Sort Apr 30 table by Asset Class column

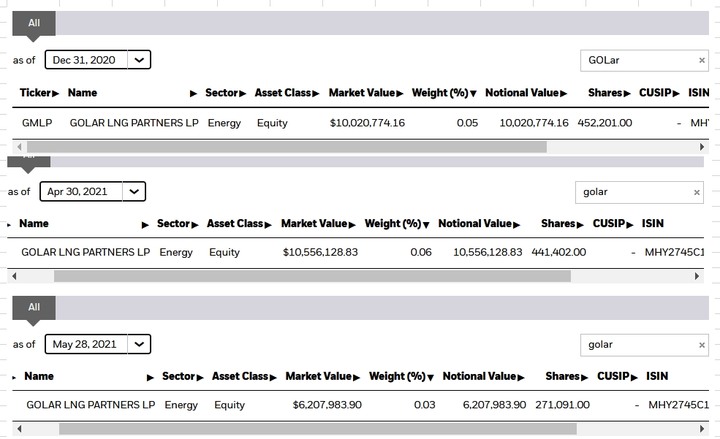pos(239,224)
